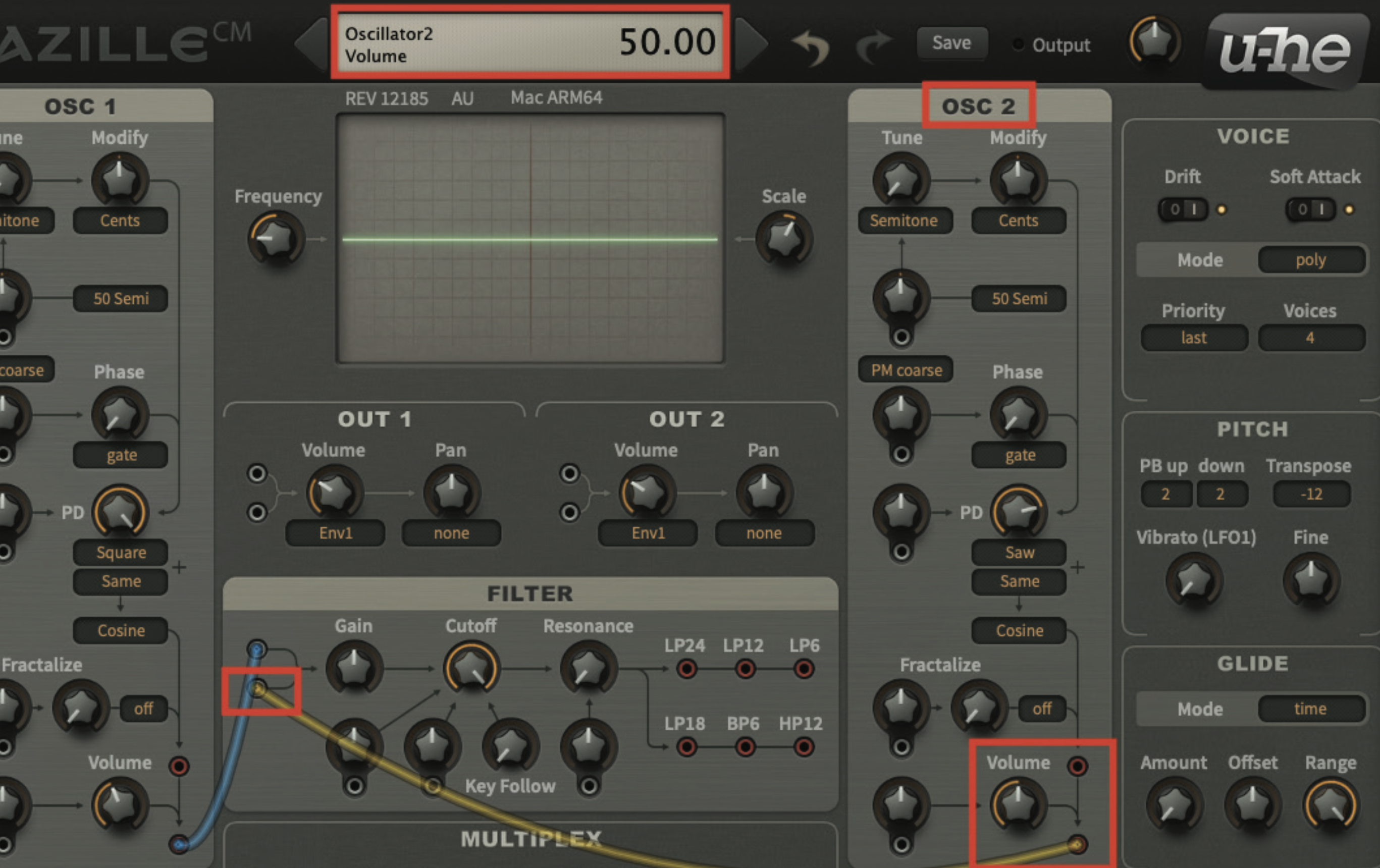
Task: Adjust the Glide Offset knob
Action: (x=1253, y=804)
